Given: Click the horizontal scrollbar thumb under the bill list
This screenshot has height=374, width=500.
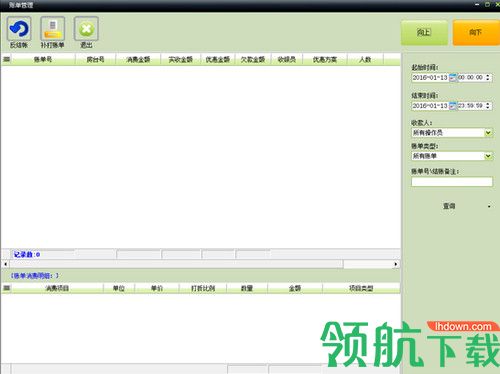Looking at the screenshot, I should point(176,264).
